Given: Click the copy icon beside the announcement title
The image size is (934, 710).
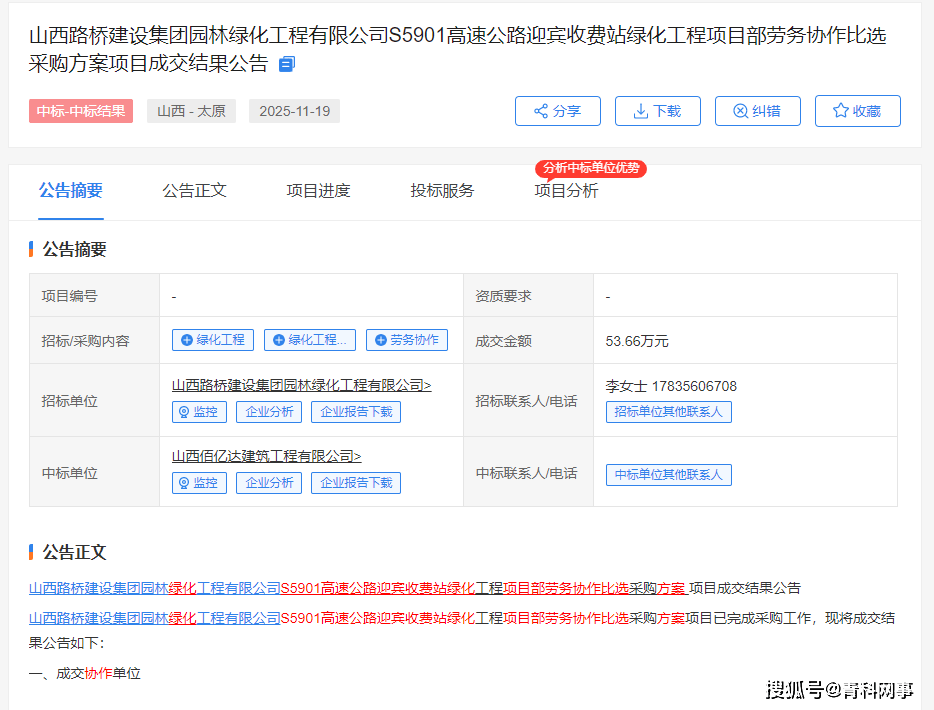Looking at the screenshot, I should tap(287, 64).
